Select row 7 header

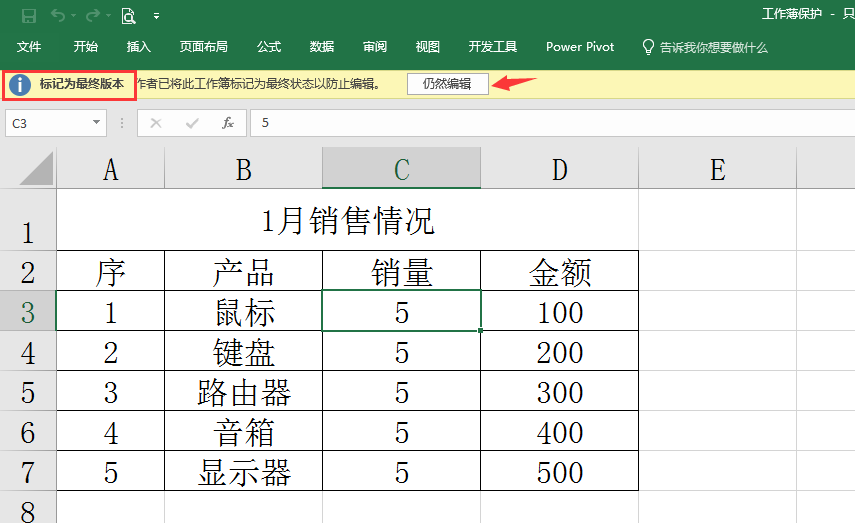pyautogui.click(x=28, y=471)
